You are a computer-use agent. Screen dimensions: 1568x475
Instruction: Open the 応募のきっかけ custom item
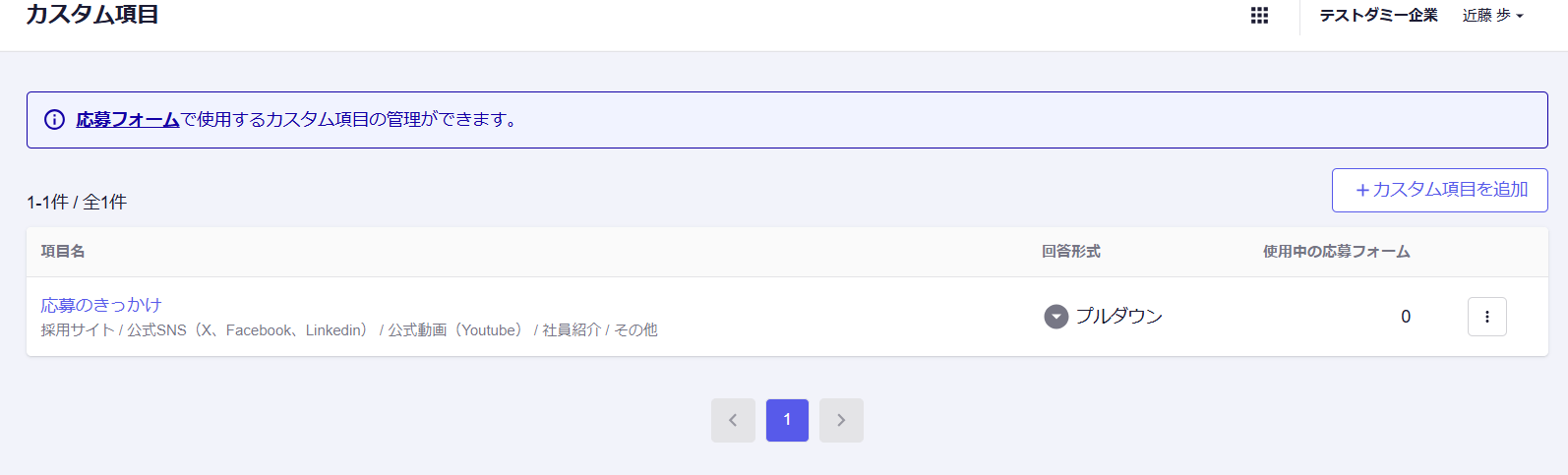pos(101,305)
